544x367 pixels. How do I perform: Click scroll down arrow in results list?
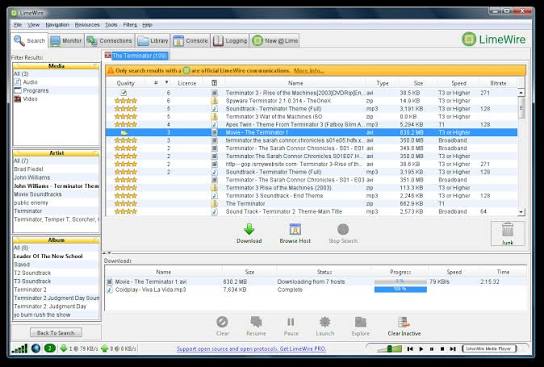tap(521, 212)
